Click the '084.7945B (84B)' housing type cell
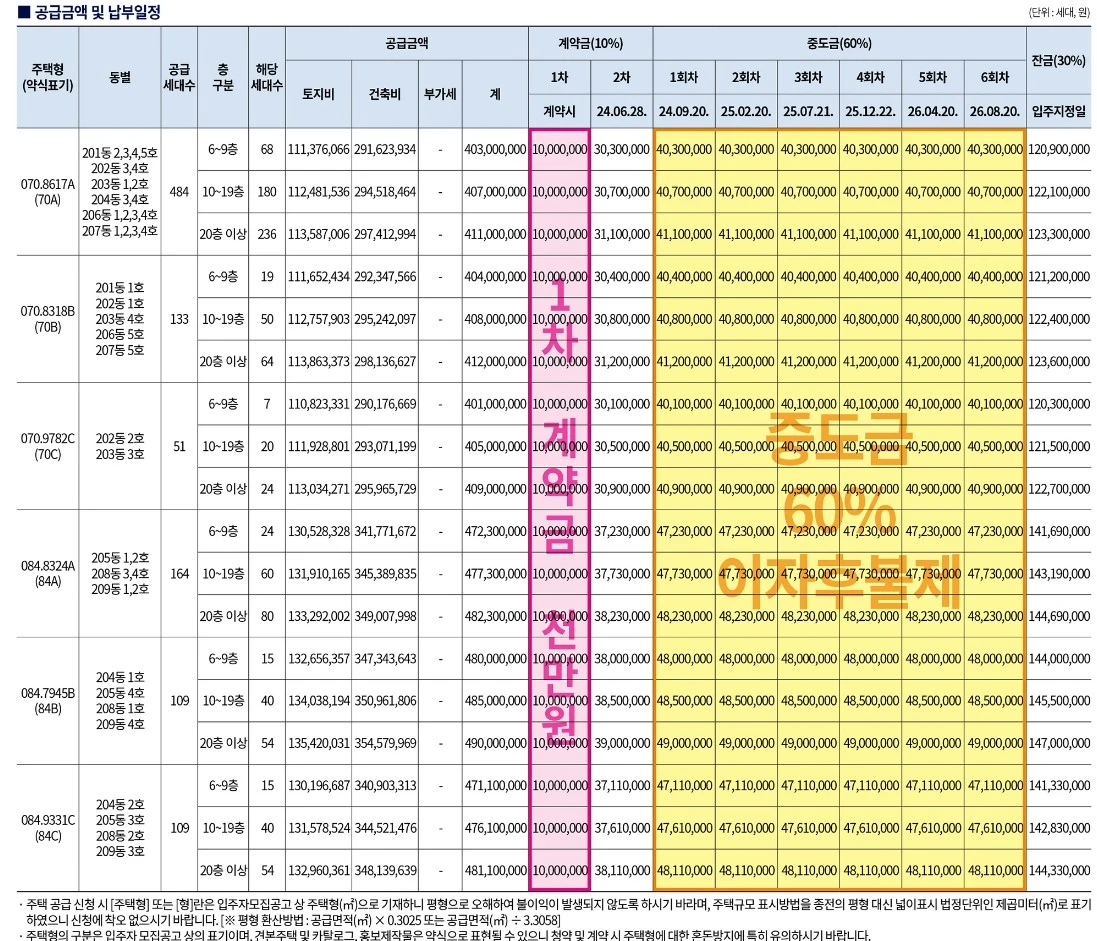Viewport: 1097px width, 941px height. click(48, 700)
